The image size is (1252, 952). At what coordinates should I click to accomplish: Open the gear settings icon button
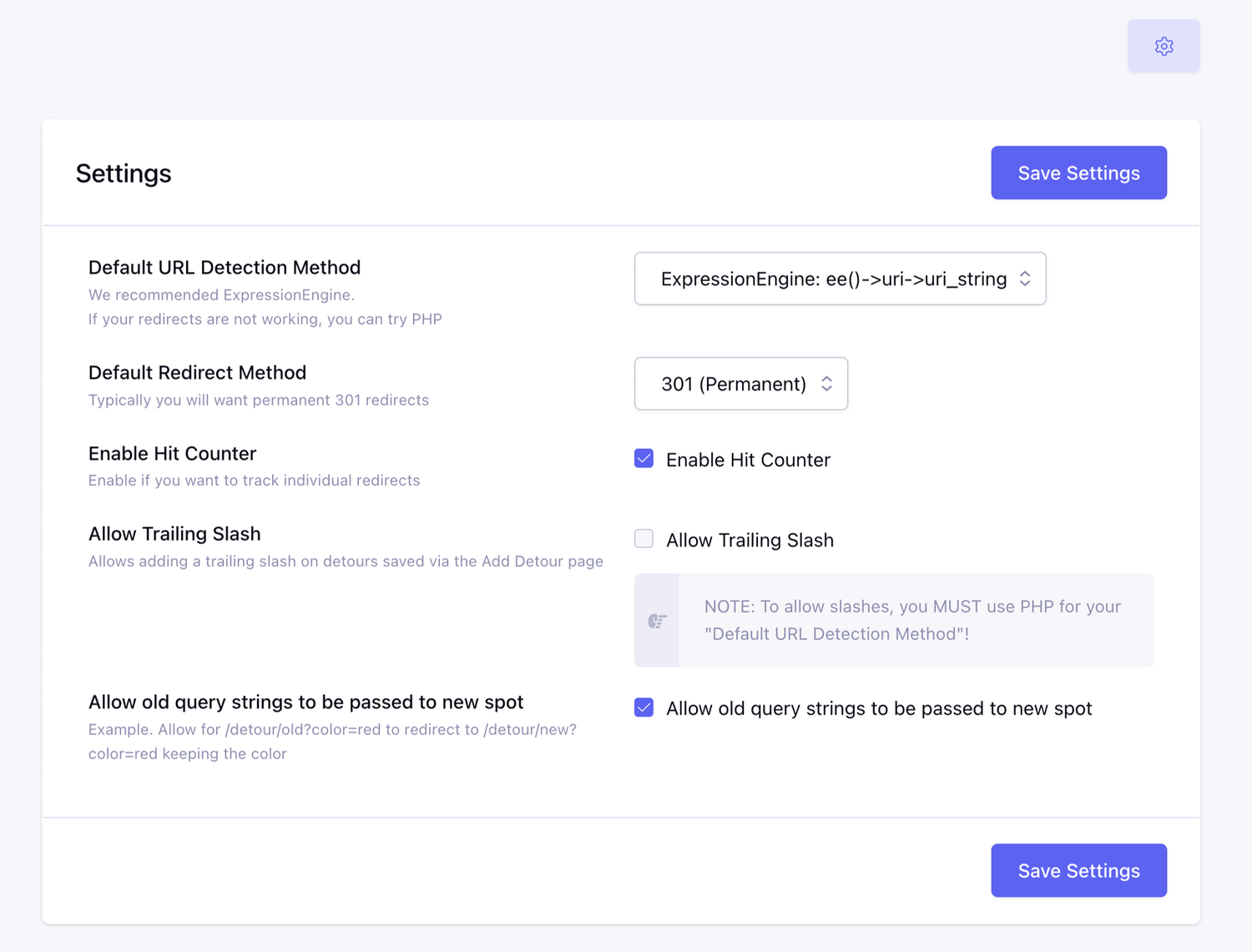pyautogui.click(x=1164, y=46)
